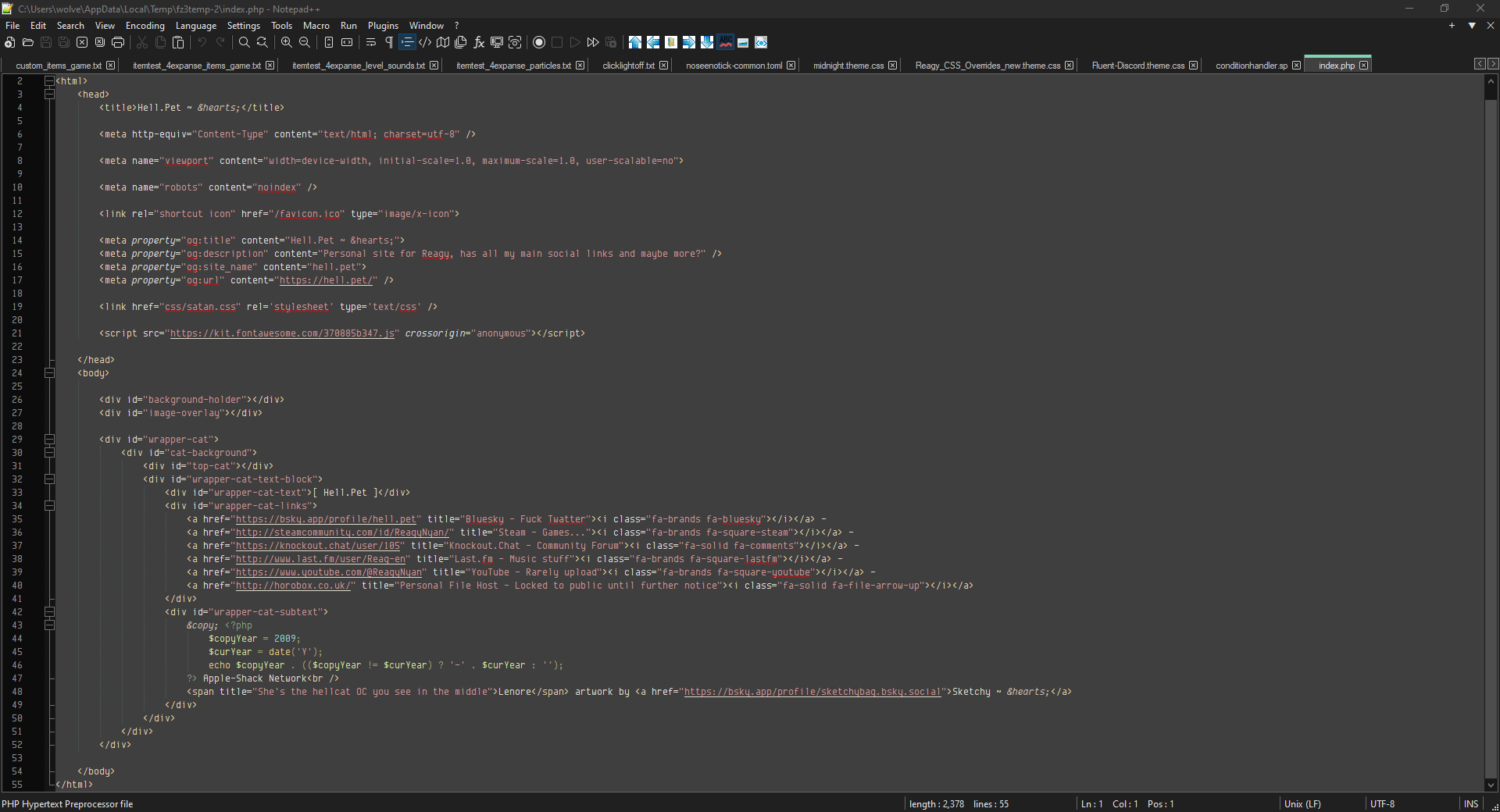Click the plus button at menu bar right
The image size is (1500, 812).
click(1452, 26)
